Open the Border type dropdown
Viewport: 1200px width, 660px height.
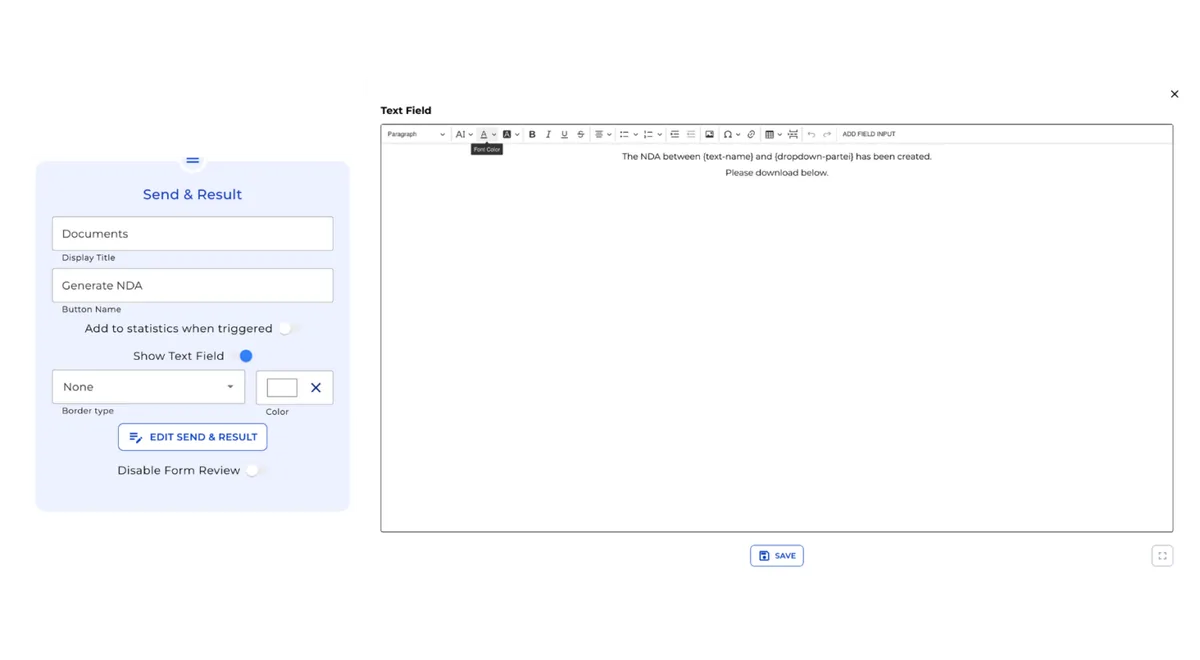pos(148,387)
